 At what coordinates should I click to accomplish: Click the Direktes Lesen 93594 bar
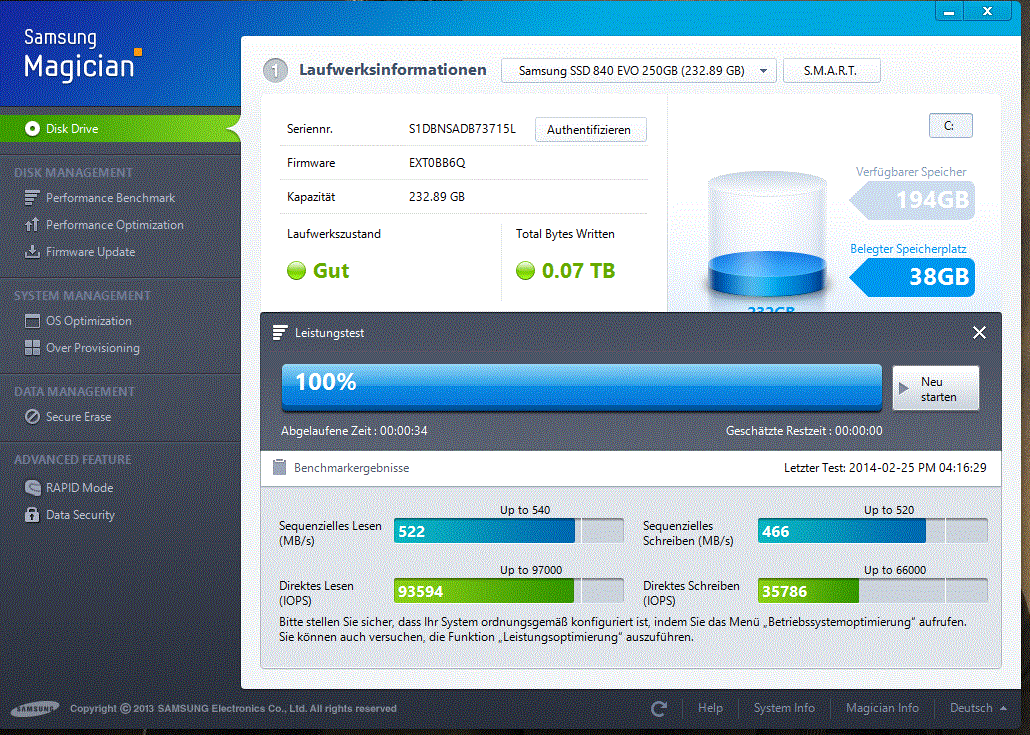pyautogui.click(x=508, y=591)
